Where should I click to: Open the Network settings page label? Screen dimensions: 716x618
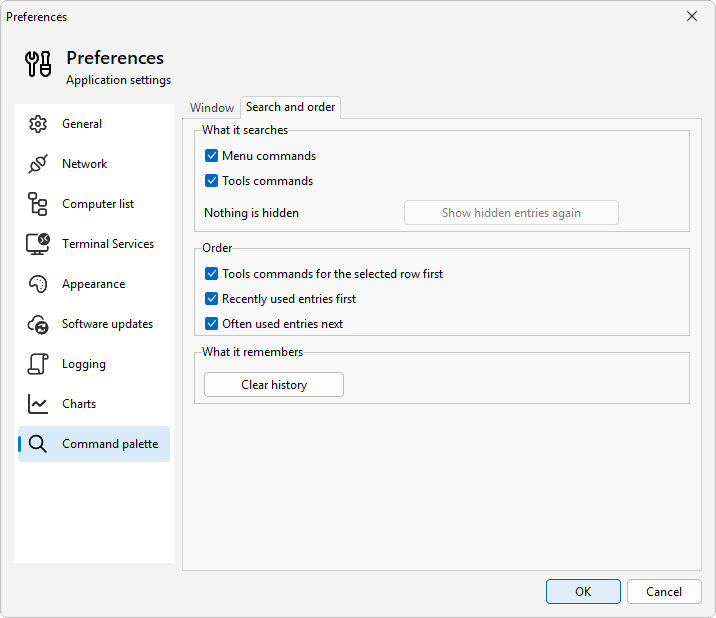pyautogui.click(x=84, y=164)
